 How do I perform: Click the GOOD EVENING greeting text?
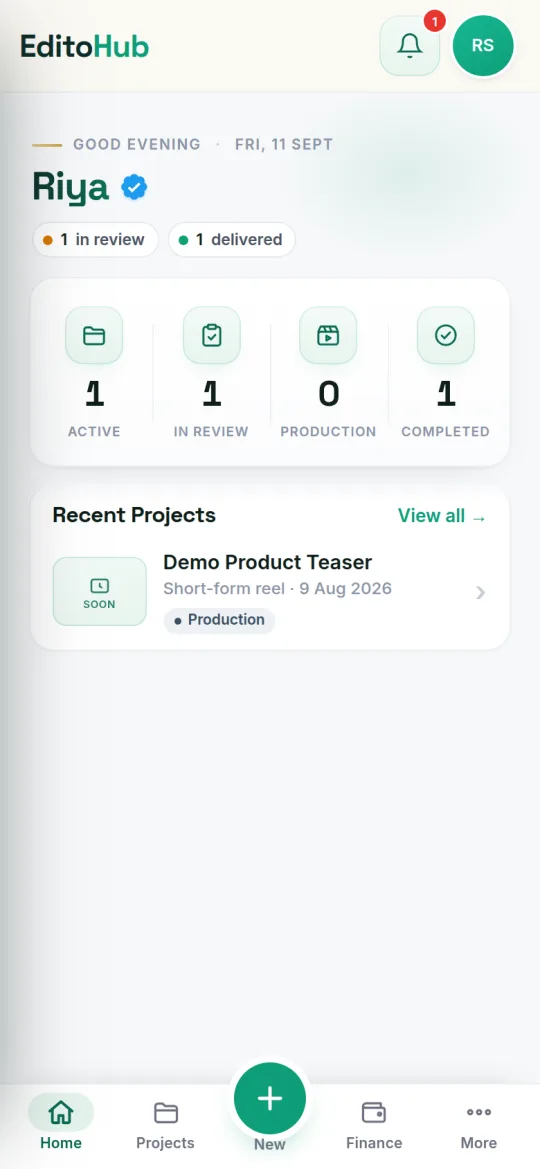(136, 144)
